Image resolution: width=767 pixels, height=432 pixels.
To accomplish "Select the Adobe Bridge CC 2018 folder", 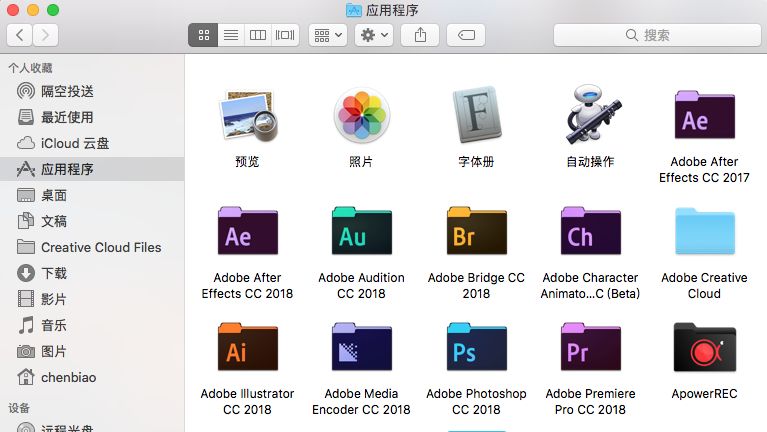I will (476, 230).
